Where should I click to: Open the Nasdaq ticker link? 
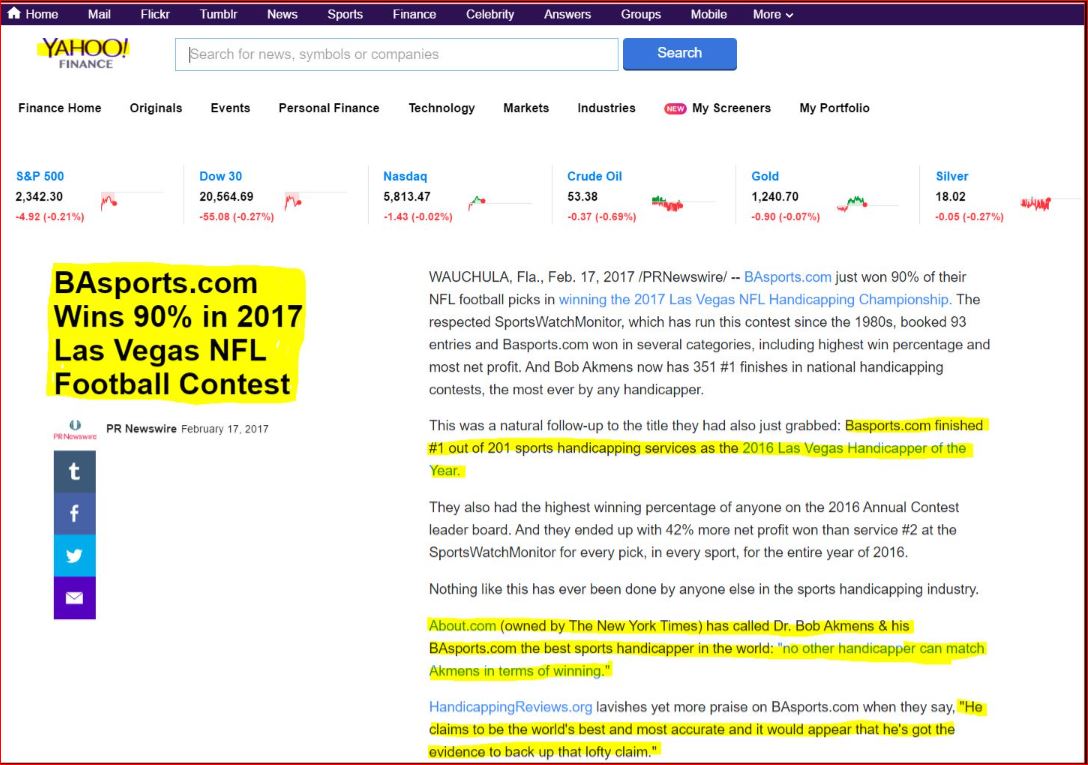pos(405,176)
